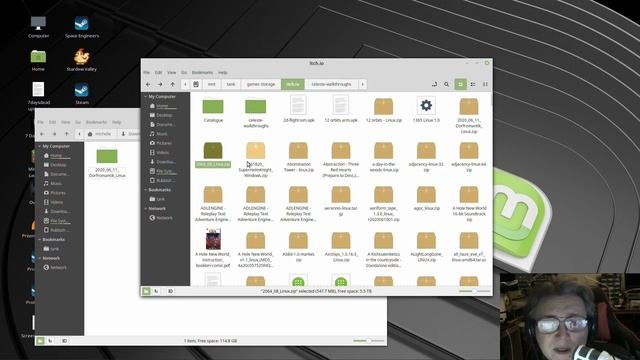Launch Space Engineers desktop shortcut
Viewport: 640px width, 360px height.
tap(82, 27)
